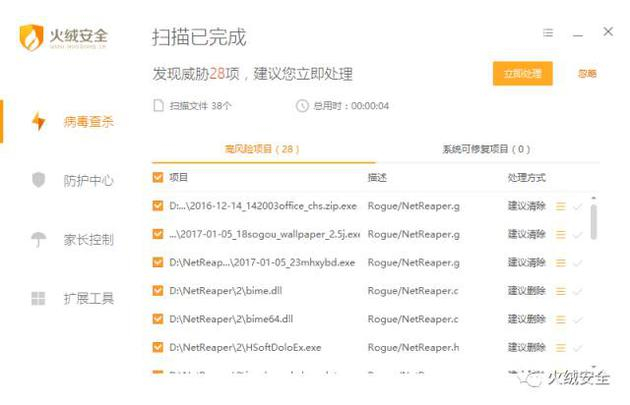The width and height of the screenshot is (630, 405).
Task: Select the umbrella 家长控制 icon
Action: tap(39, 239)
